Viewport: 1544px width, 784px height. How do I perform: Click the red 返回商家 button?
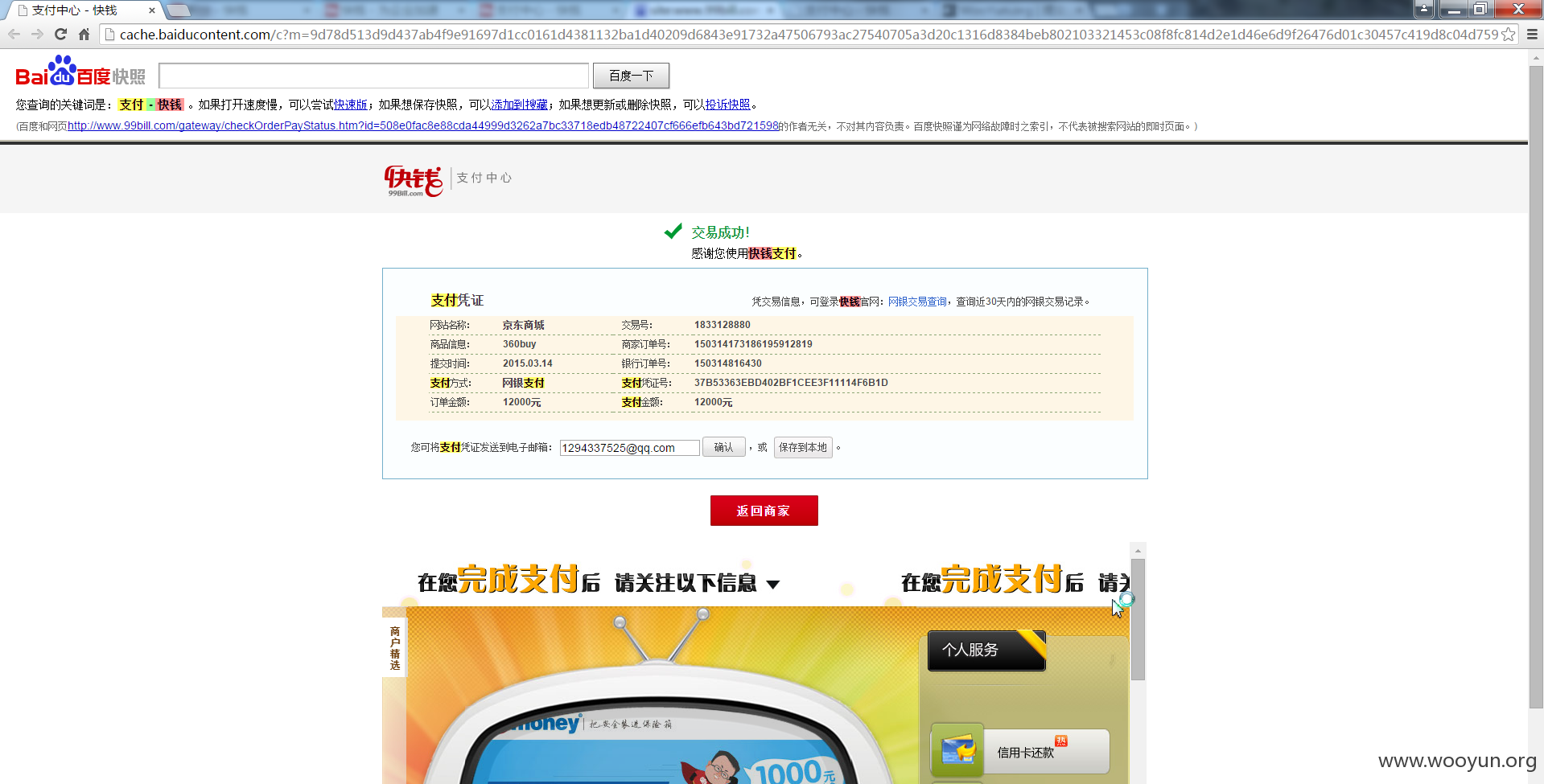[x=764, y=511]
